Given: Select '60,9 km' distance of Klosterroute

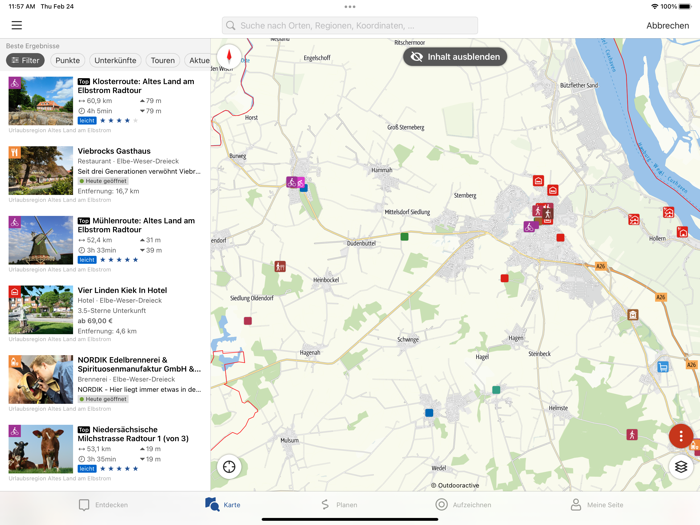Looking at the screenshot, I should tap(99, 101).
